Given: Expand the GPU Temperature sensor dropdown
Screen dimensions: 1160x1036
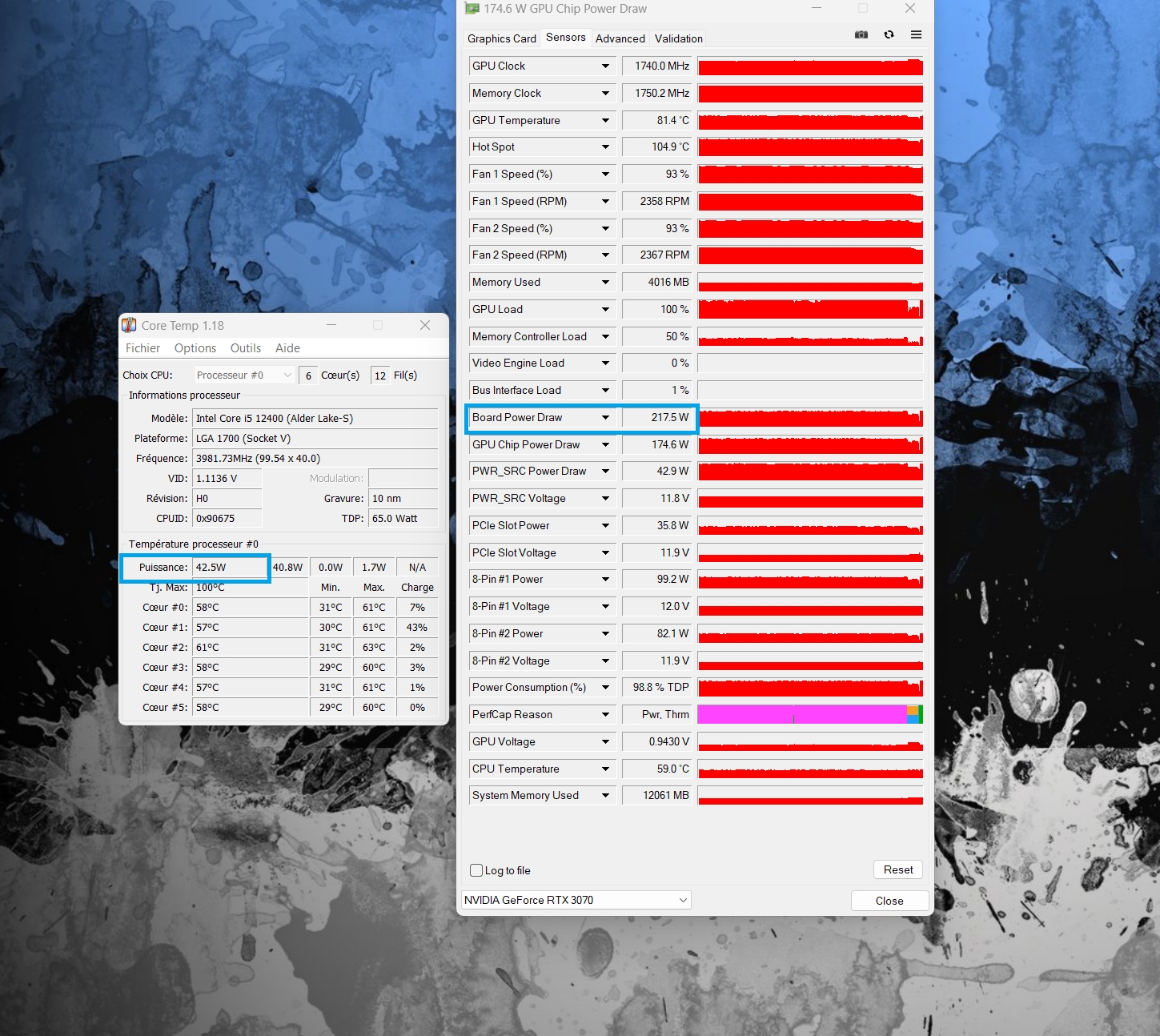Looking at the screenshot, I should tap(605, 120).
